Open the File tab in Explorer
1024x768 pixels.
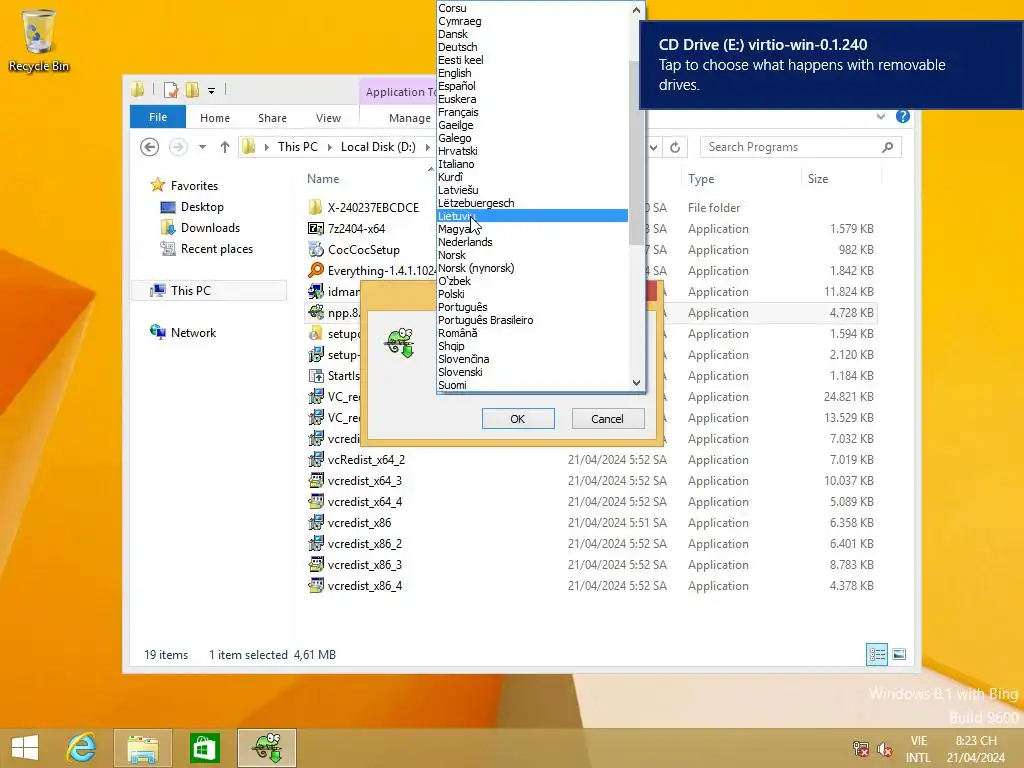[x=158, y=117]
